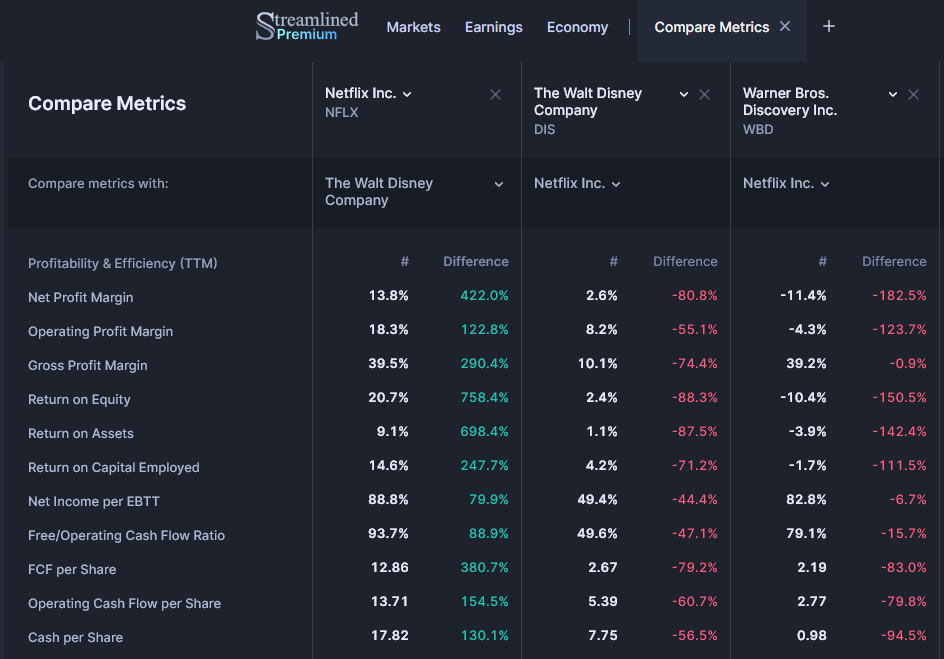Click WBD ticker symbol

[x=758, y=129]
